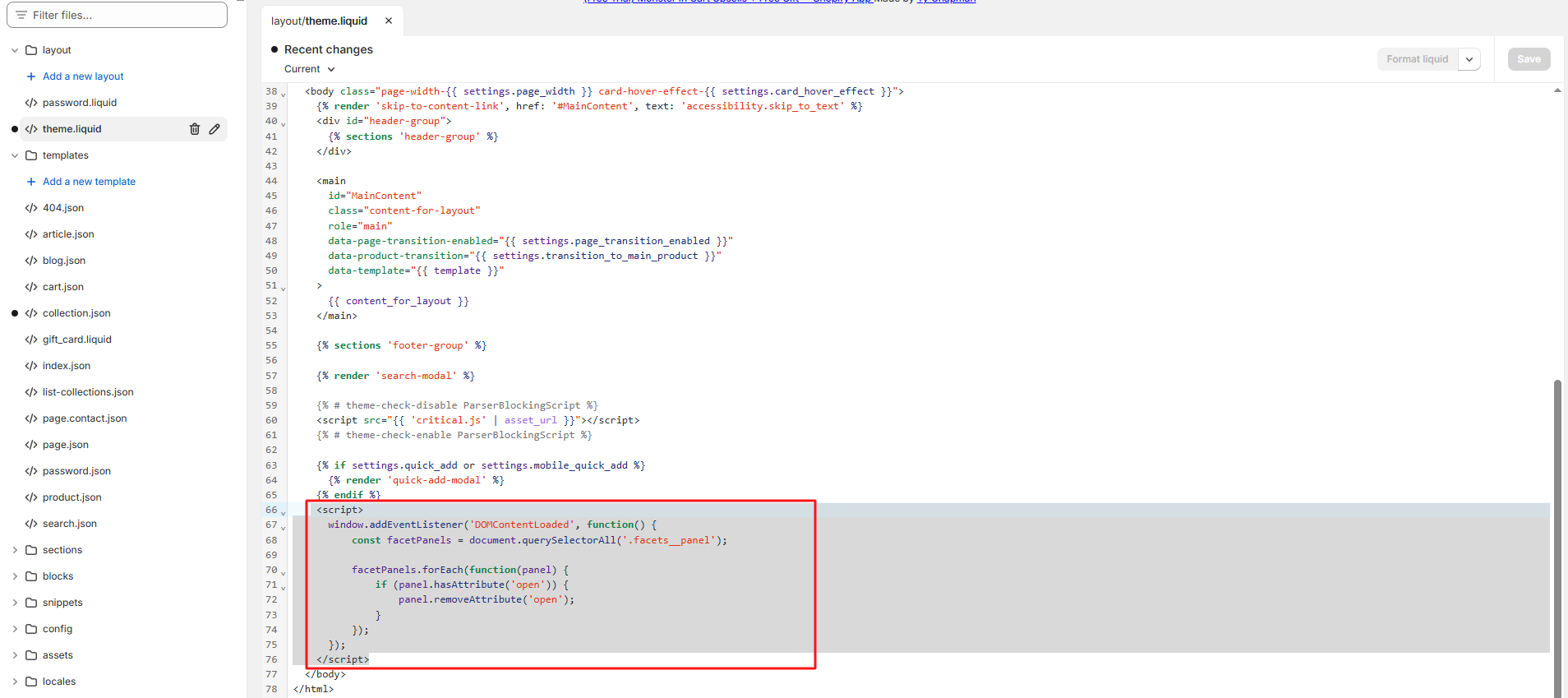Click the closing </html> tag line

[x=313, y=689]
